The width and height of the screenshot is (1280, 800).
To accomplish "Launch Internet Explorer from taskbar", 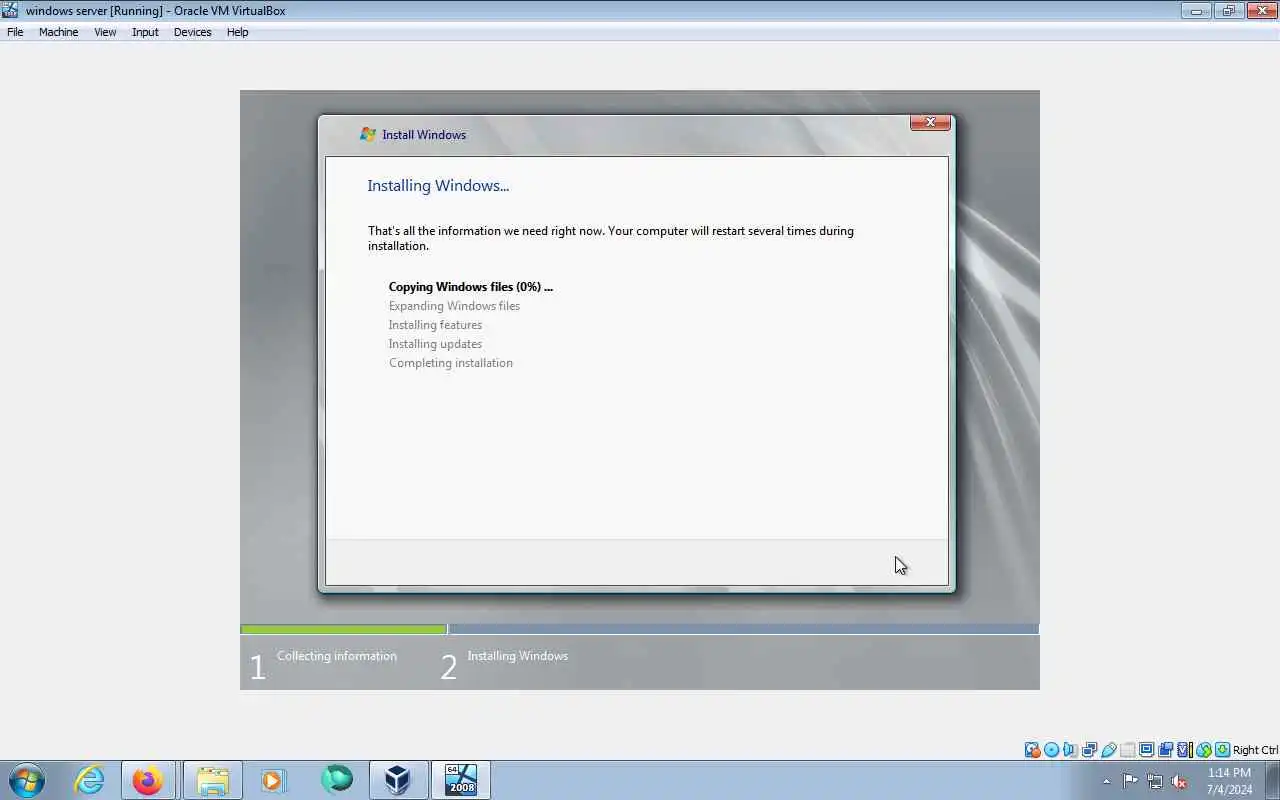I will tap(90, 780).
